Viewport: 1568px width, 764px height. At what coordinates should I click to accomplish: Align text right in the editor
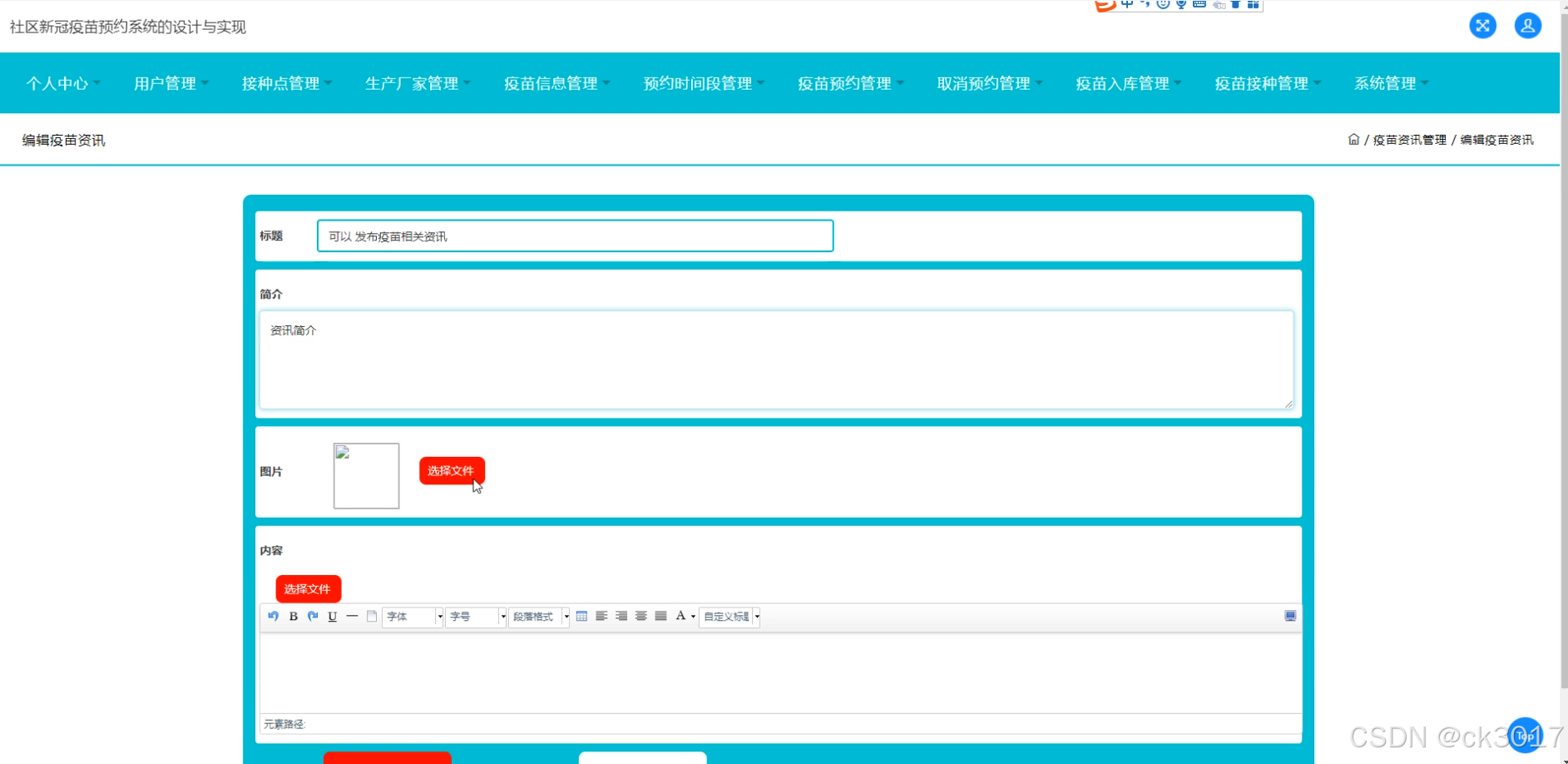pyautogui.click(x=621, y=617)
